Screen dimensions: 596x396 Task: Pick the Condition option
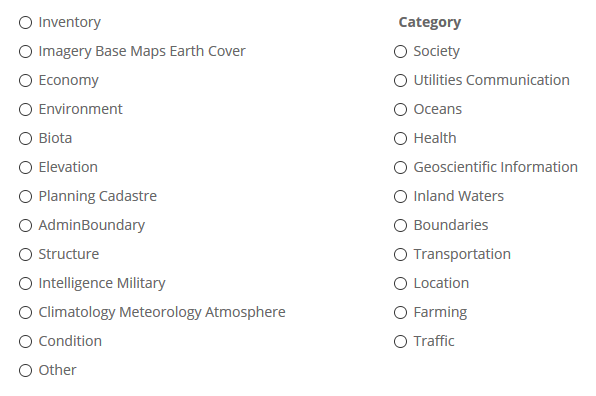(x=25, y=341)
